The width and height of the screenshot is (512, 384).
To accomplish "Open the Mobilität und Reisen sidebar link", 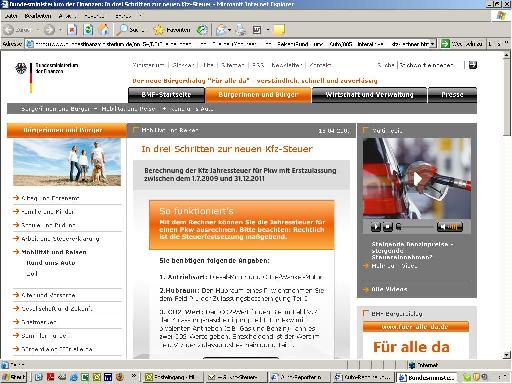I will tap(54, 252).
